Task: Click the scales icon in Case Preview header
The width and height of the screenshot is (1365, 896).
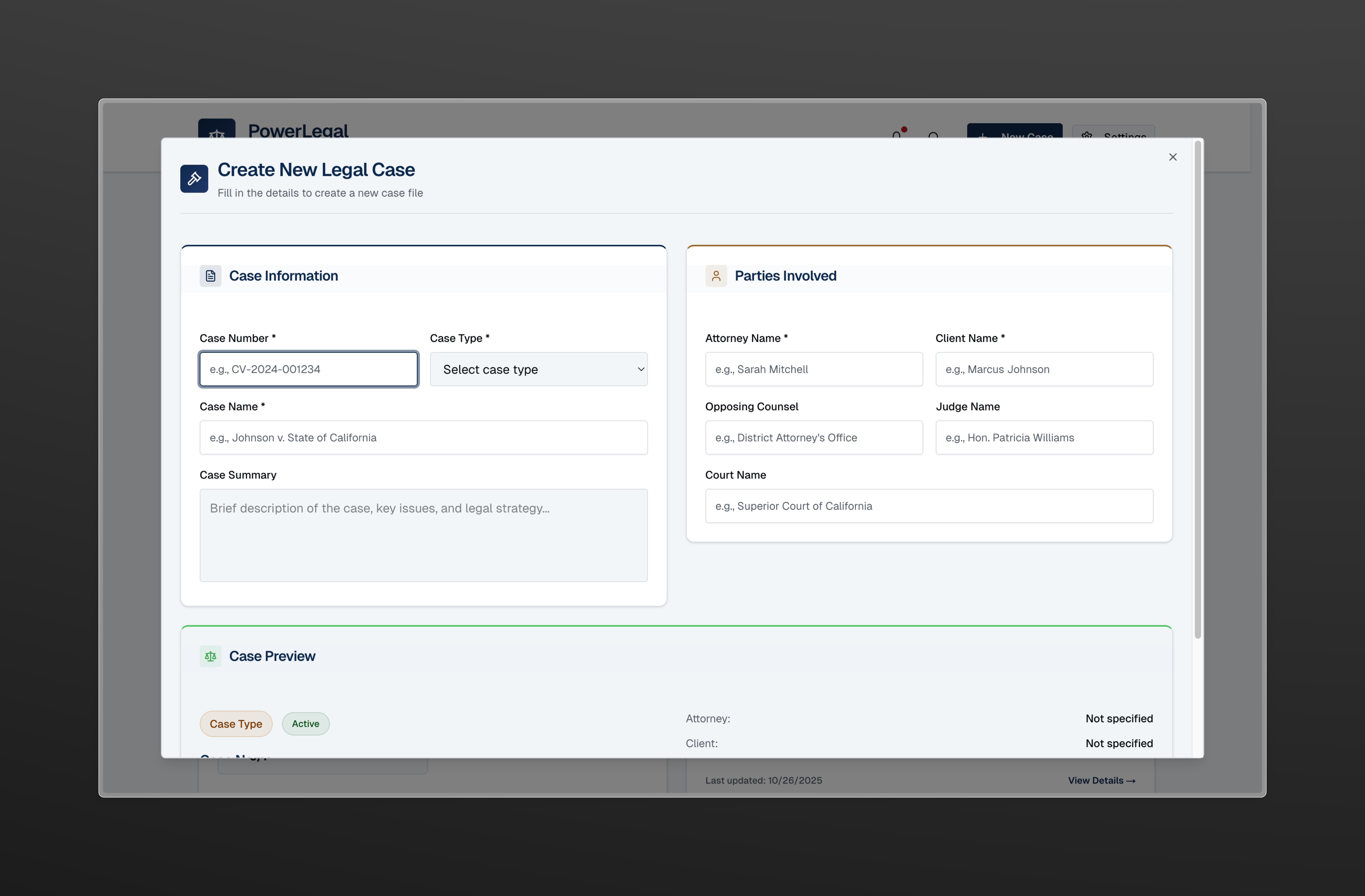Action: pos(211,656)
